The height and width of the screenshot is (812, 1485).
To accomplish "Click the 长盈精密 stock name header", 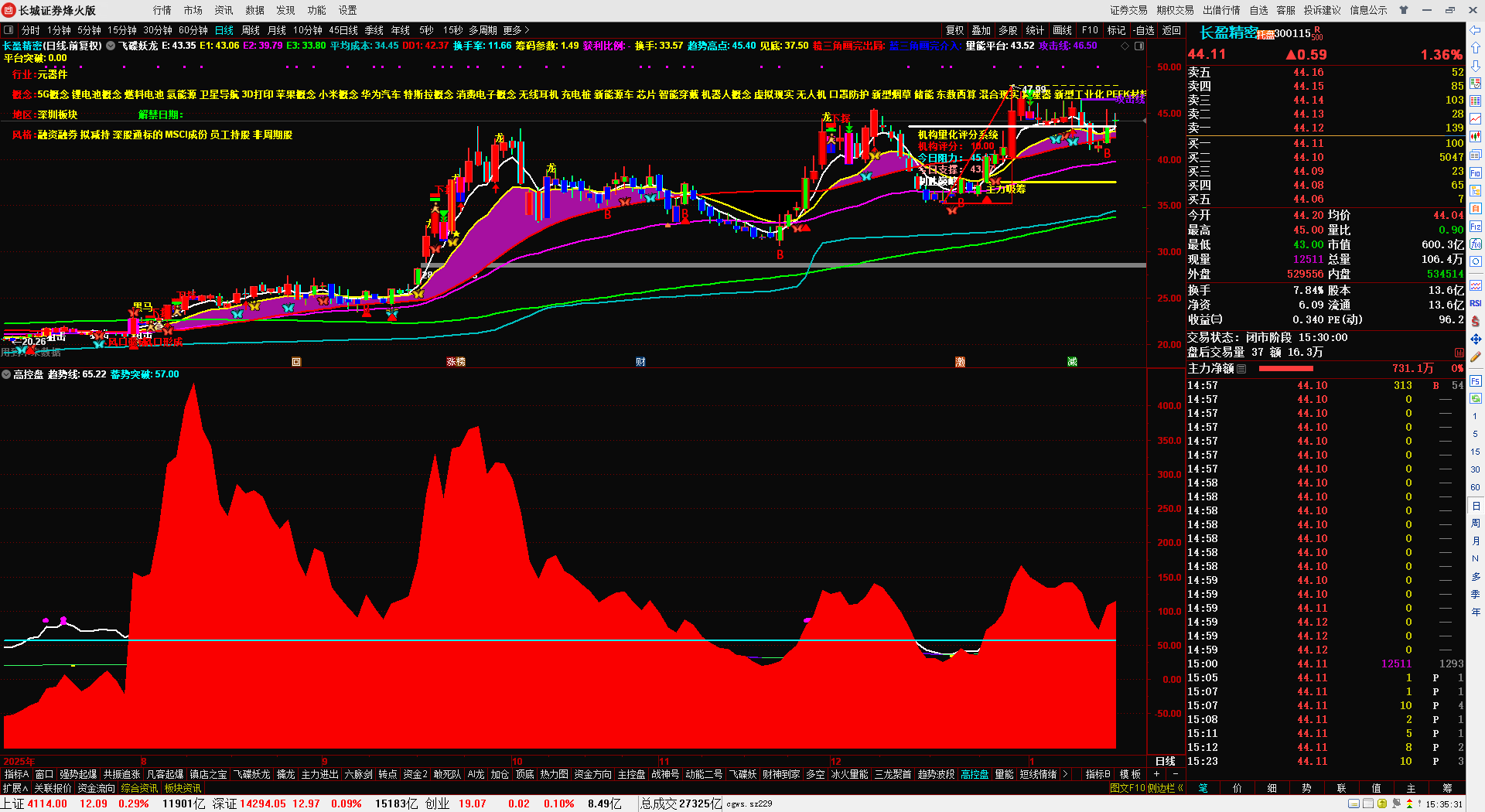I will [1229, 32].
